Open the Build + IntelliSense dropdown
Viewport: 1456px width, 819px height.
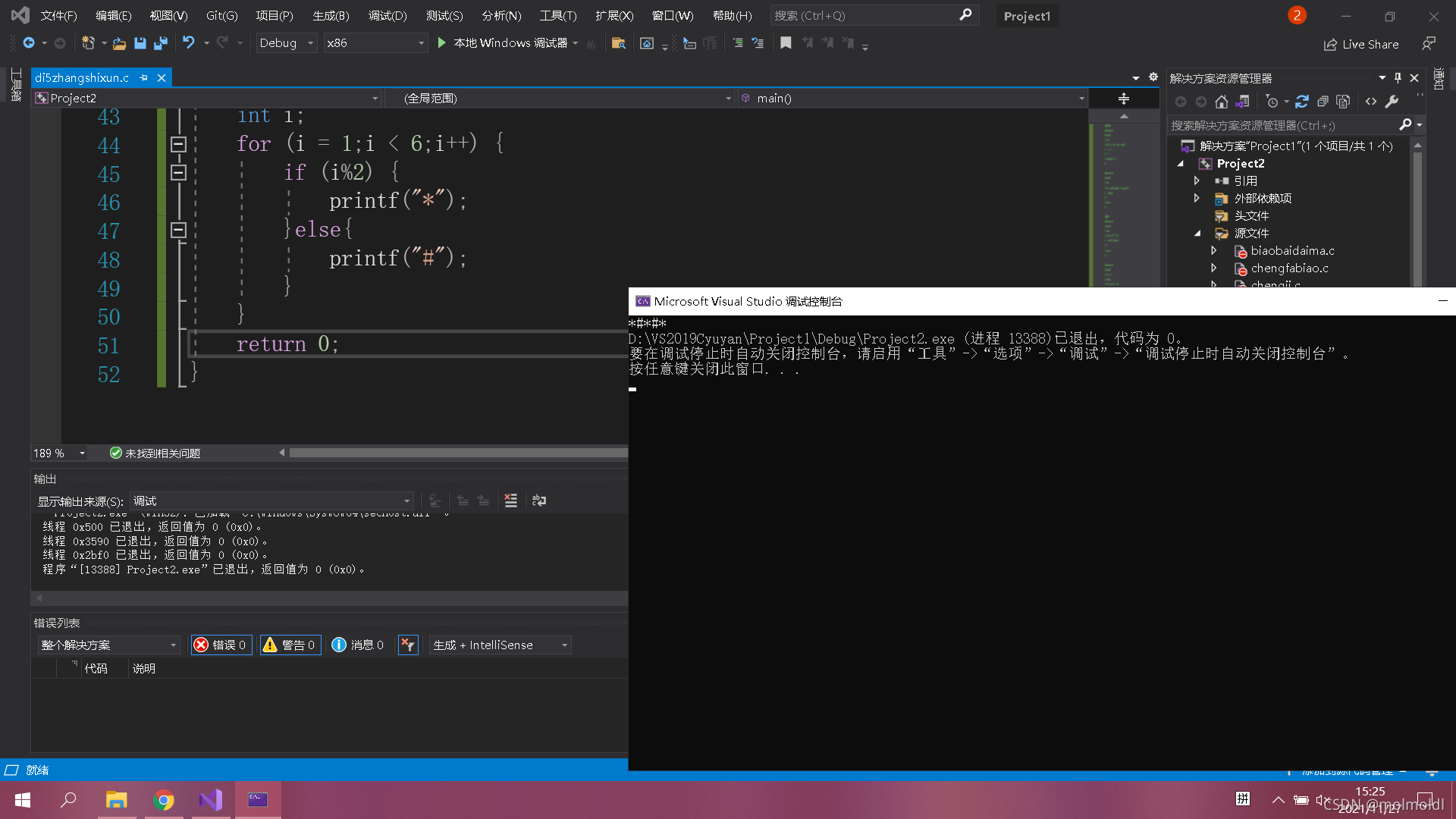tap(500, 645)
